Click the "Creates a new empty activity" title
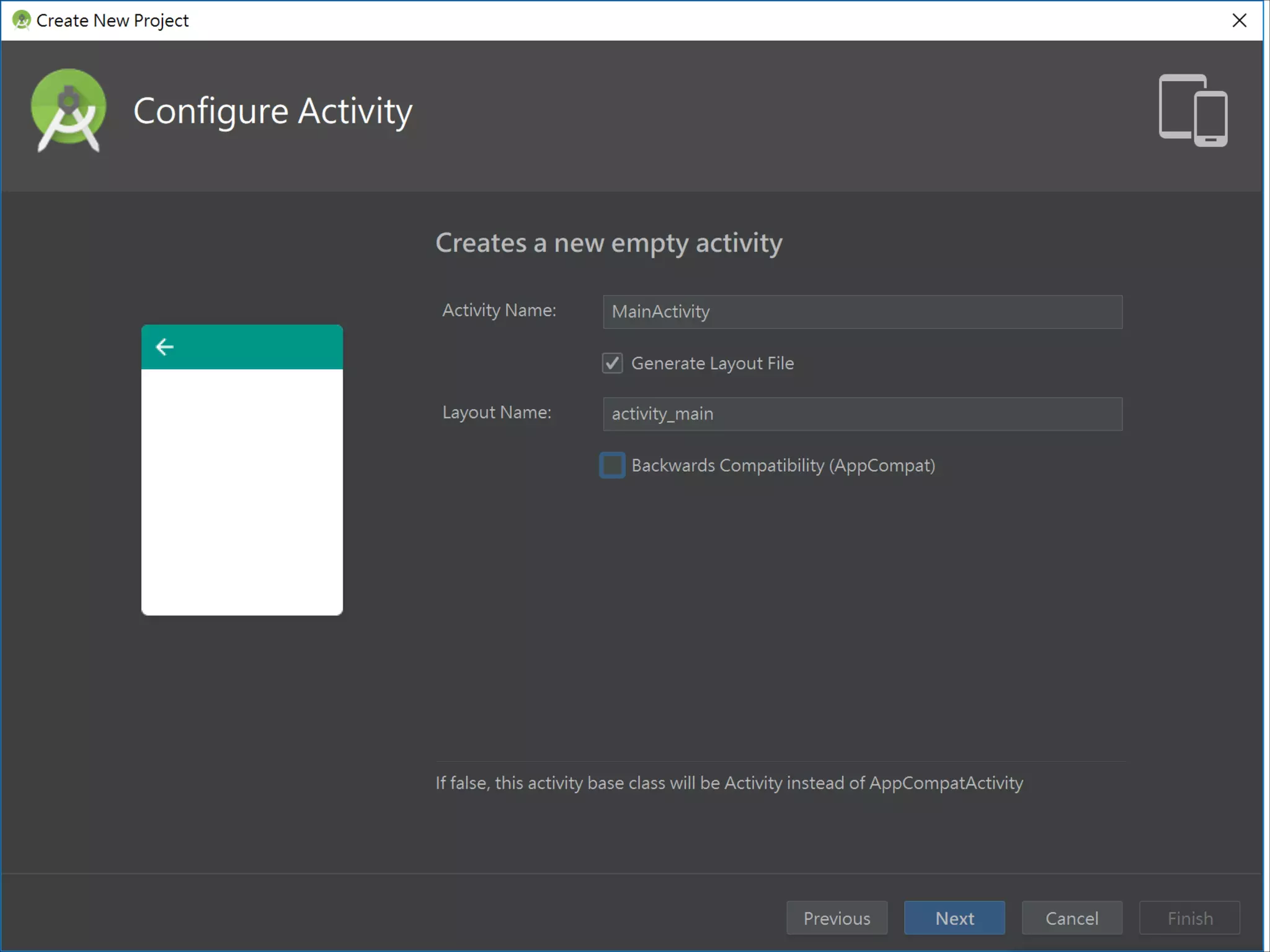 [608, 243]
